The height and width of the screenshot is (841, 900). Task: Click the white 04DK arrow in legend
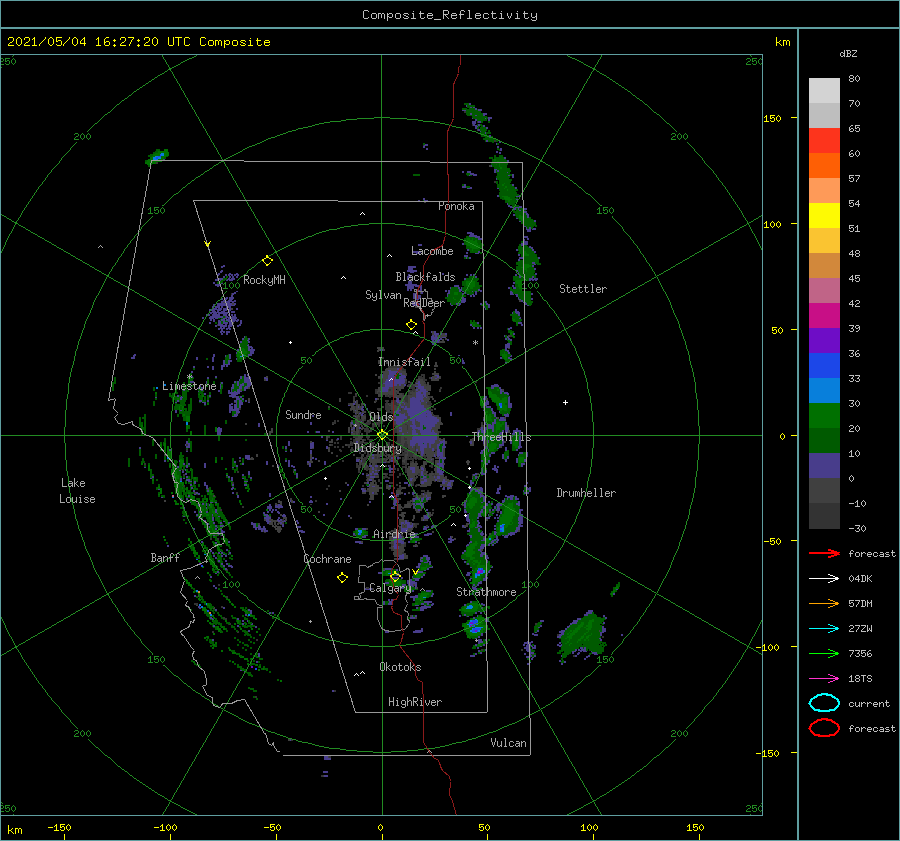[824, 578]
